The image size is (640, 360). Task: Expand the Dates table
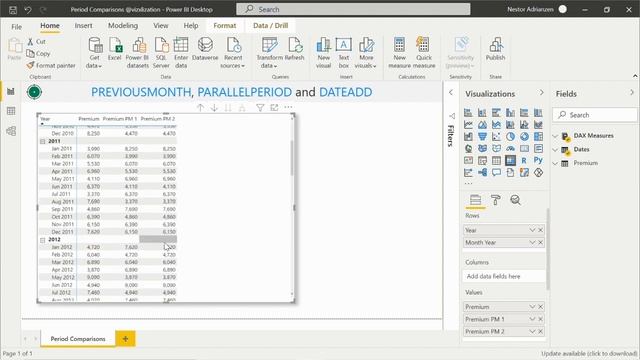click(x=556, y=150)
